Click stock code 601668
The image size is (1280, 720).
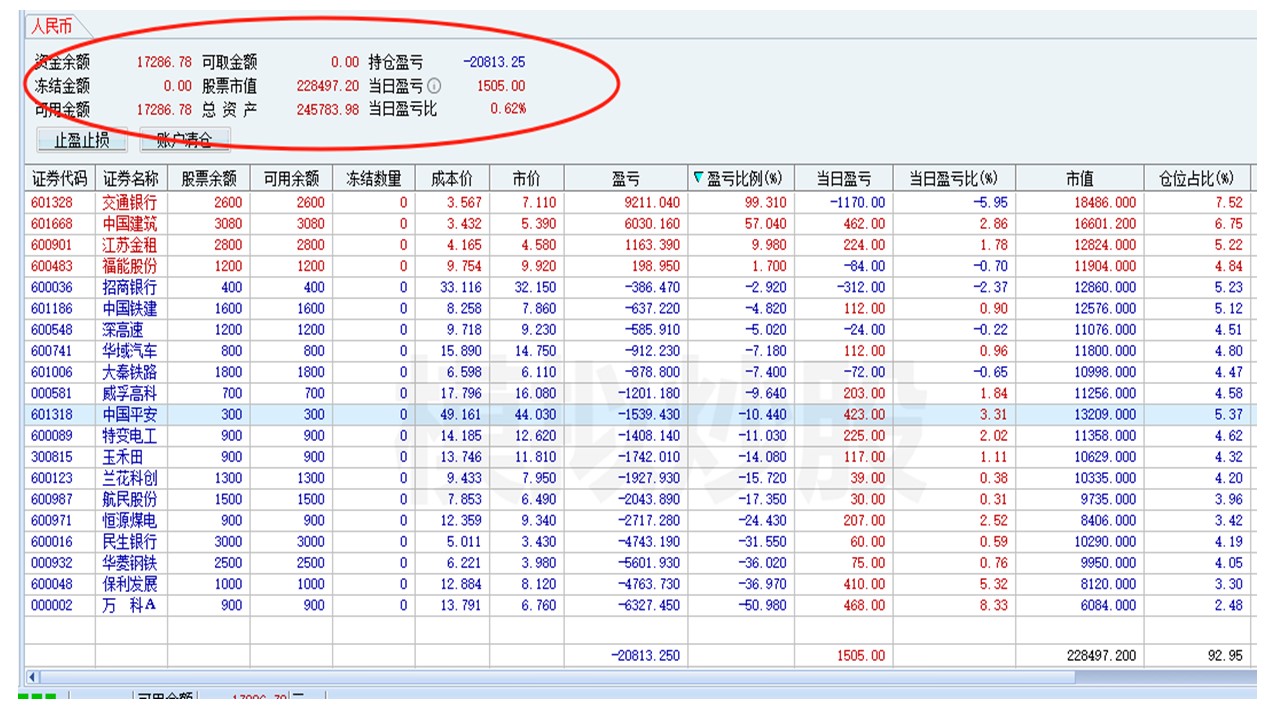click(52, 224)
